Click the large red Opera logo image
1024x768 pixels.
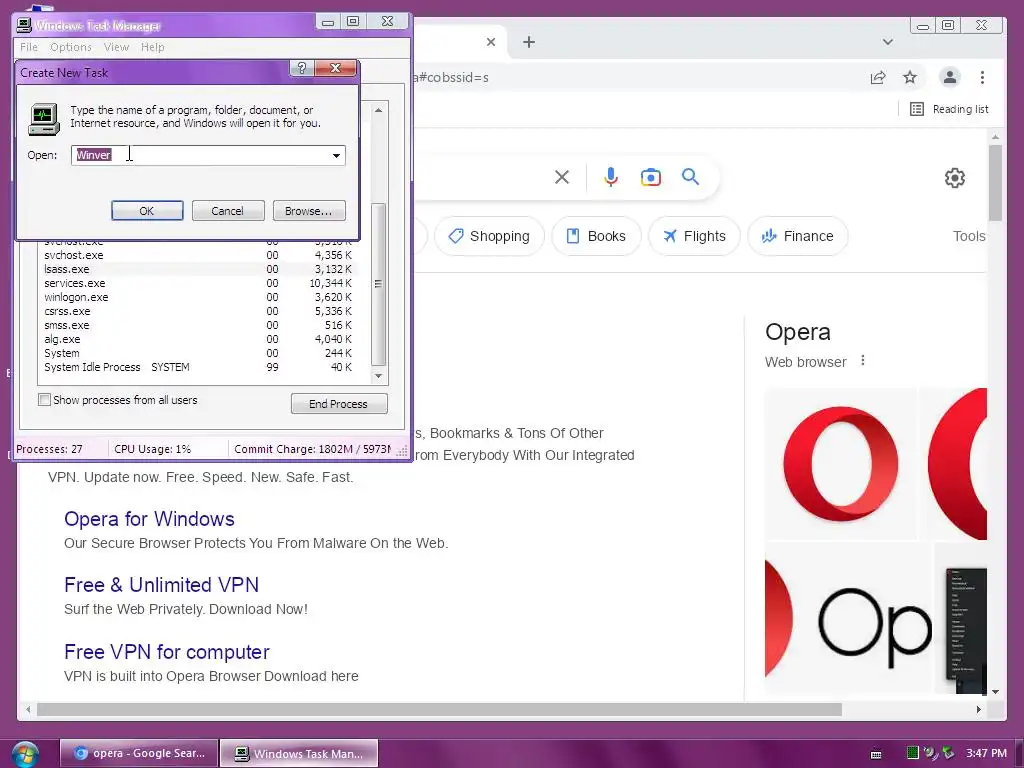[x=840, y=464]
